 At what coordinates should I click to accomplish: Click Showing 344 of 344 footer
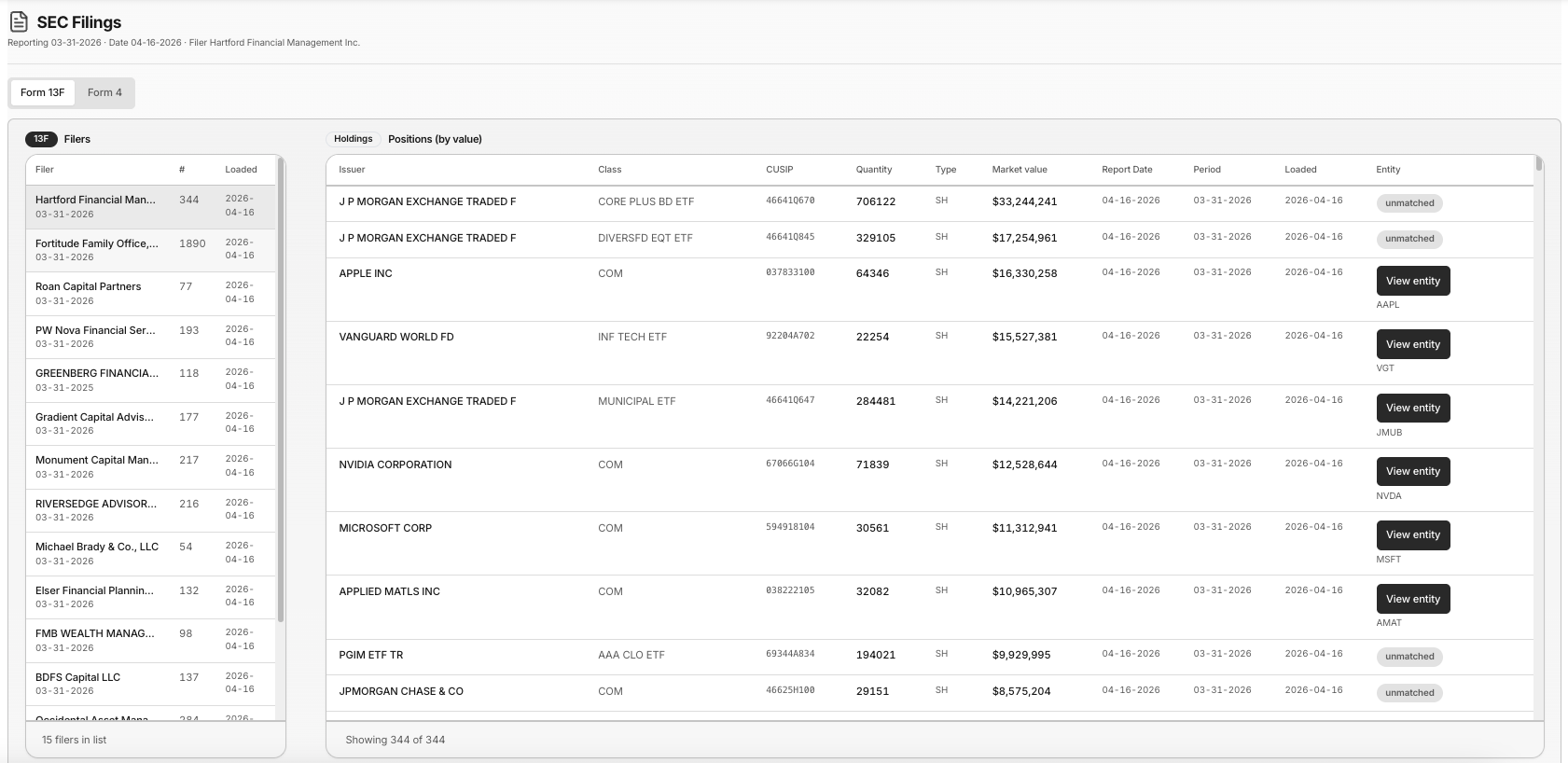coord(395,740)
